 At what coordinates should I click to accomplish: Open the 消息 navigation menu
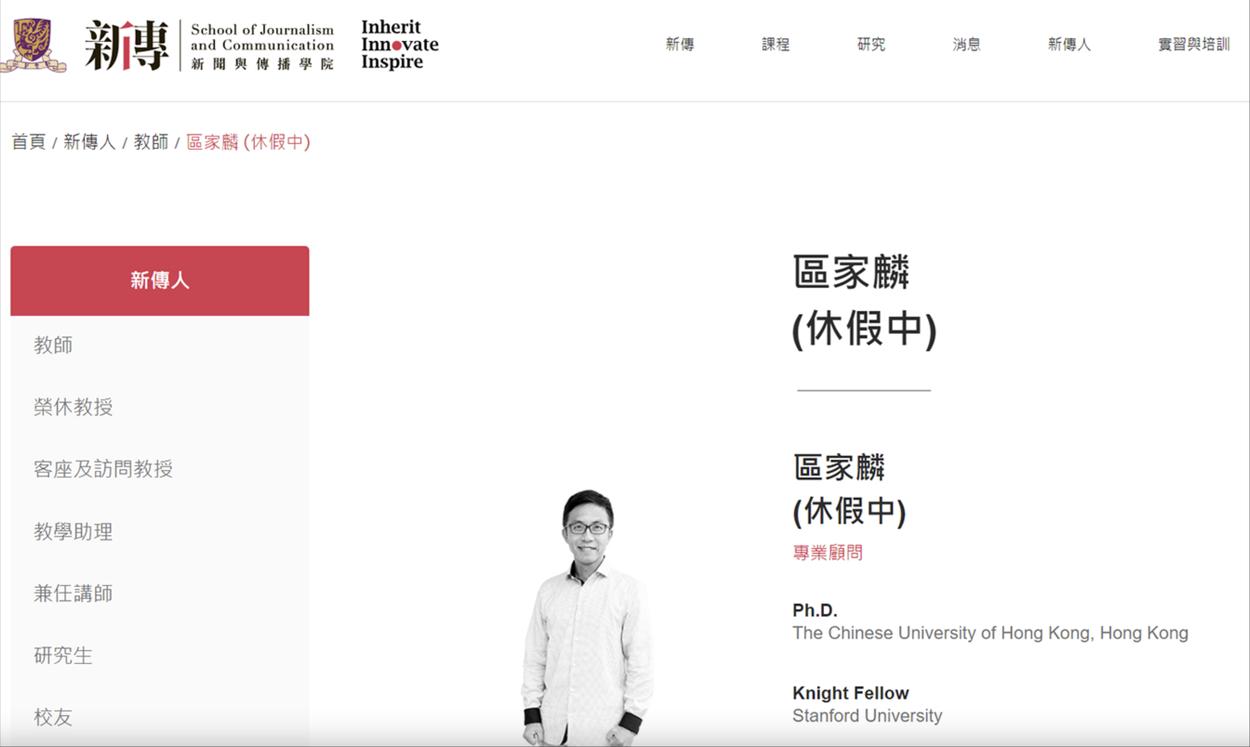pos(967,44)
